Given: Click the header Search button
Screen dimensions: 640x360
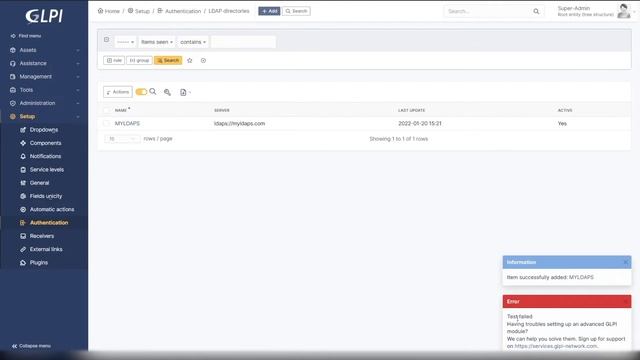Looking at the screenshot, I should click(296, 11).
